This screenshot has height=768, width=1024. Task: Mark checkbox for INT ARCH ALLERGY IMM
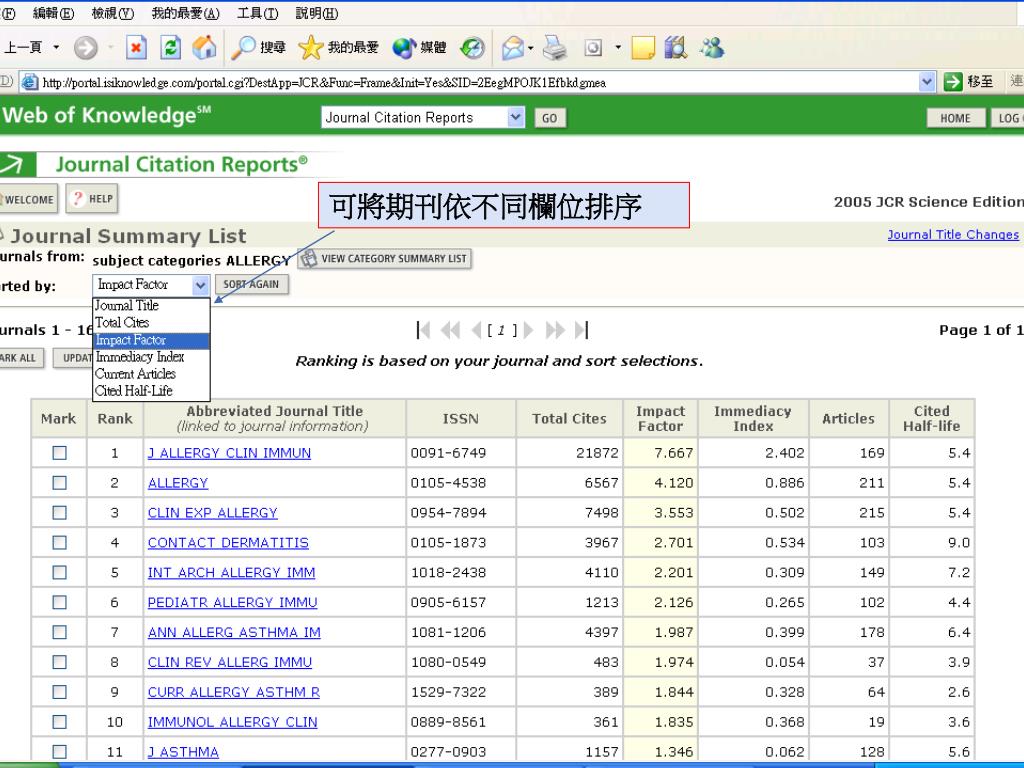click(59, 573)
